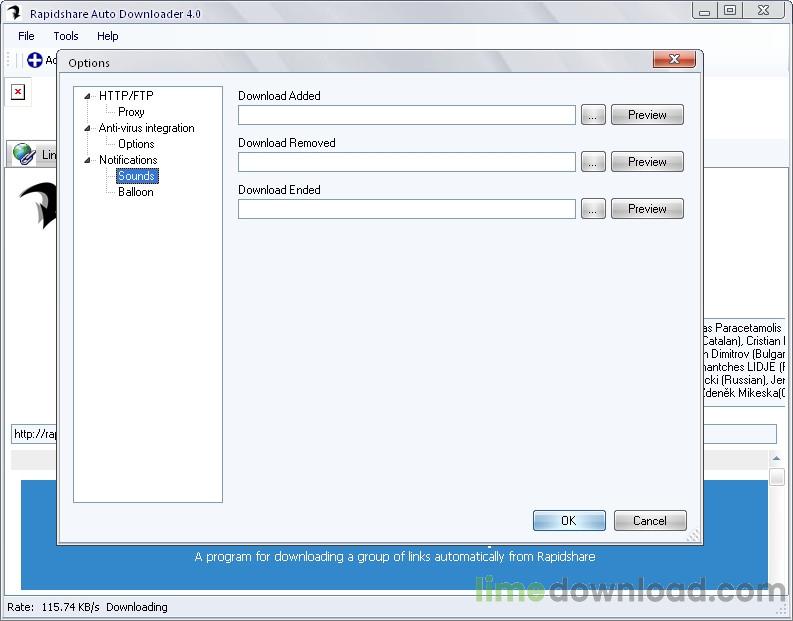Browse for Download Removed sound file
This screenshot has width=793, height=621.
tap(593, 162)
